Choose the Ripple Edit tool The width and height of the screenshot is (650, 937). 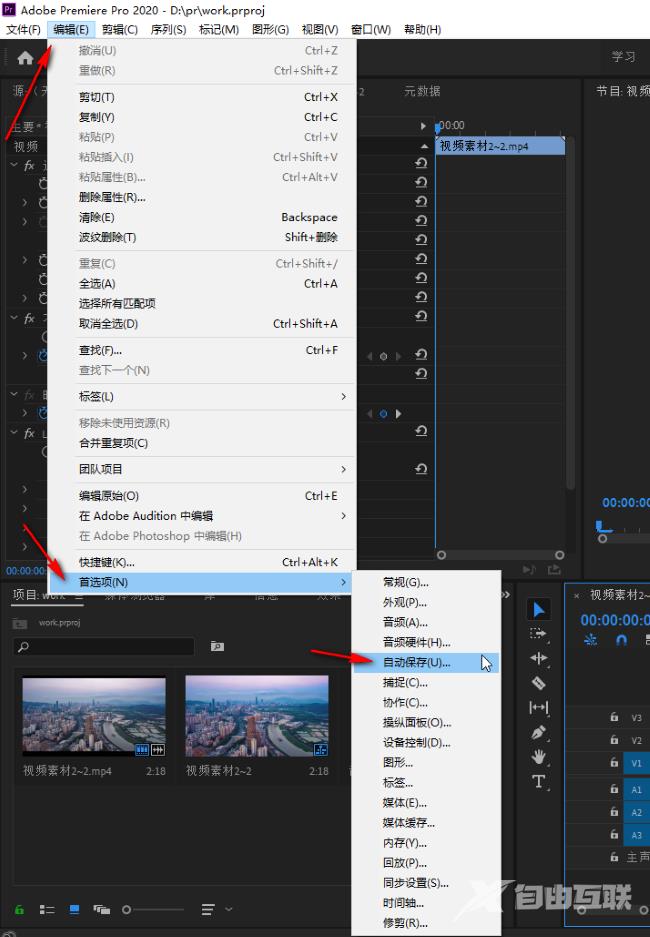[538, 658]
